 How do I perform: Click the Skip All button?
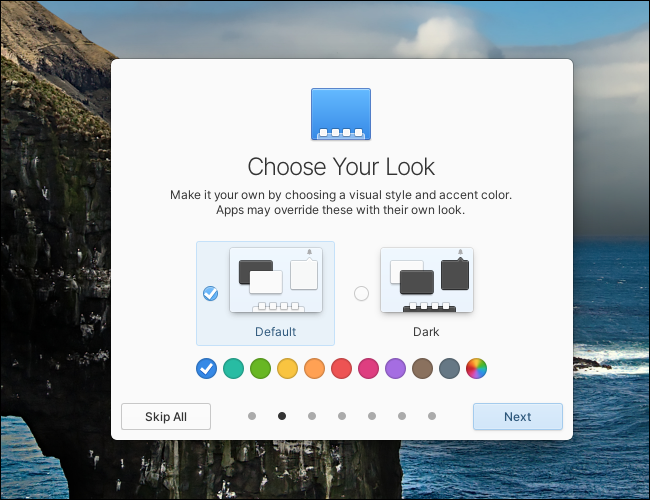[166, 416]
